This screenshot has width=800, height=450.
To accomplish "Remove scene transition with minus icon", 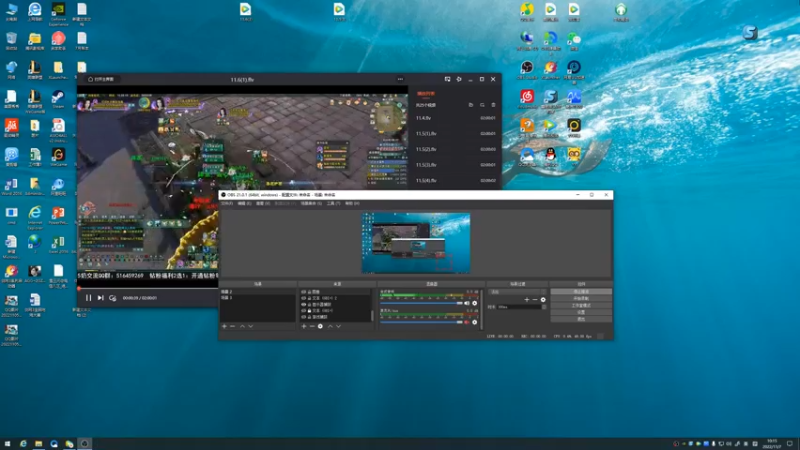I will (x=535, y=300).
